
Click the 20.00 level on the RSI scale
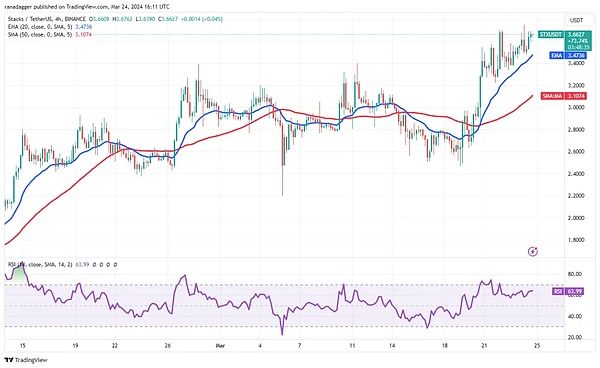pos(575,337)
